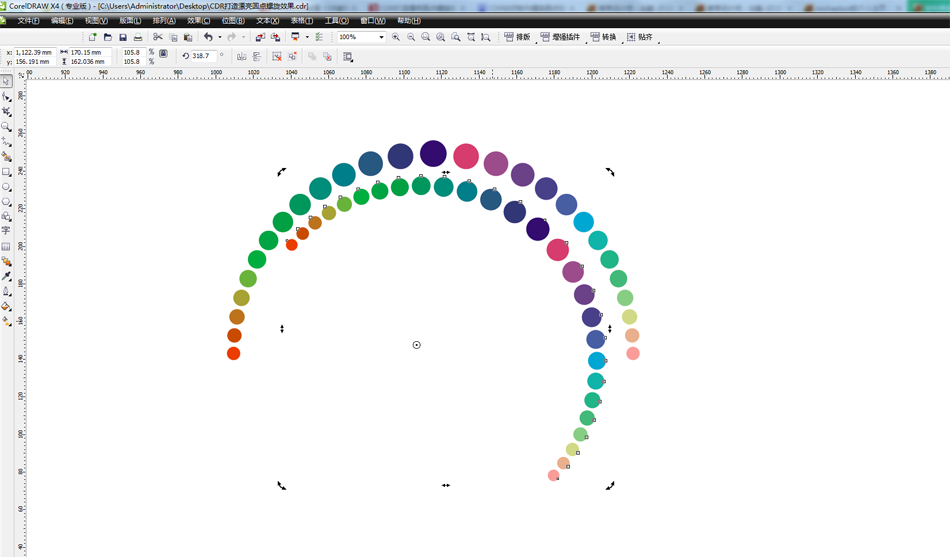Select the Text tool
The height and width of the screenshot is (557, 950).
(6, 231)
